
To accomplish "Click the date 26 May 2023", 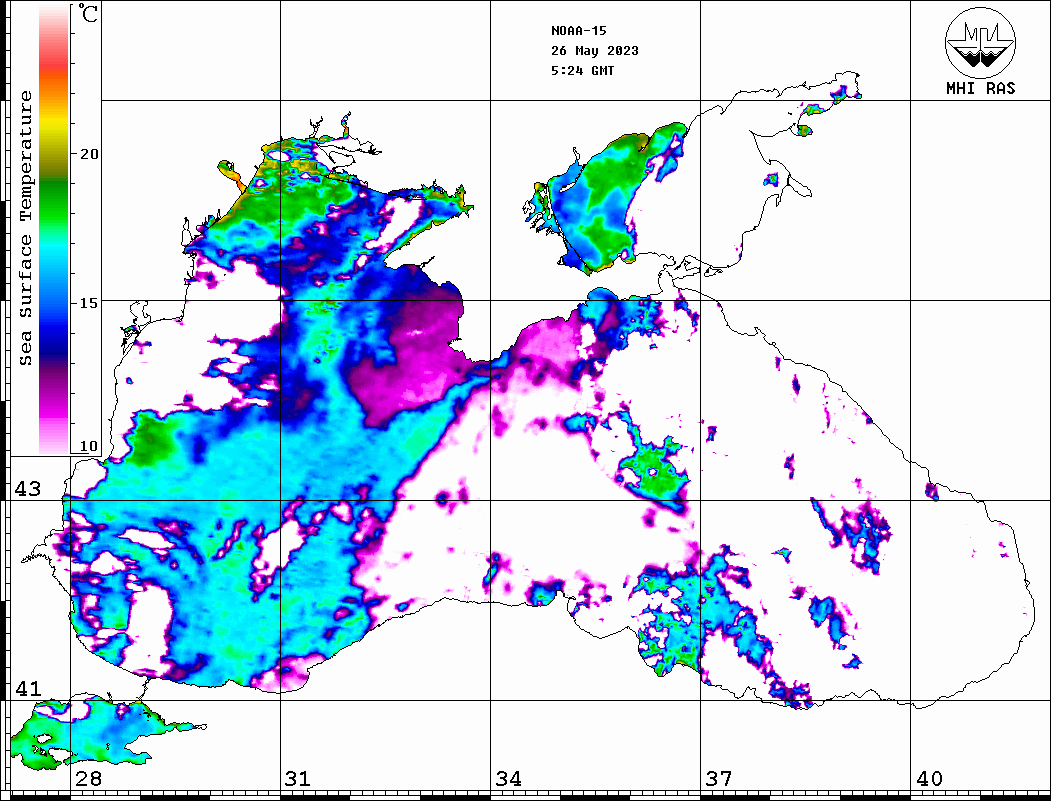I will pos(595,51).
